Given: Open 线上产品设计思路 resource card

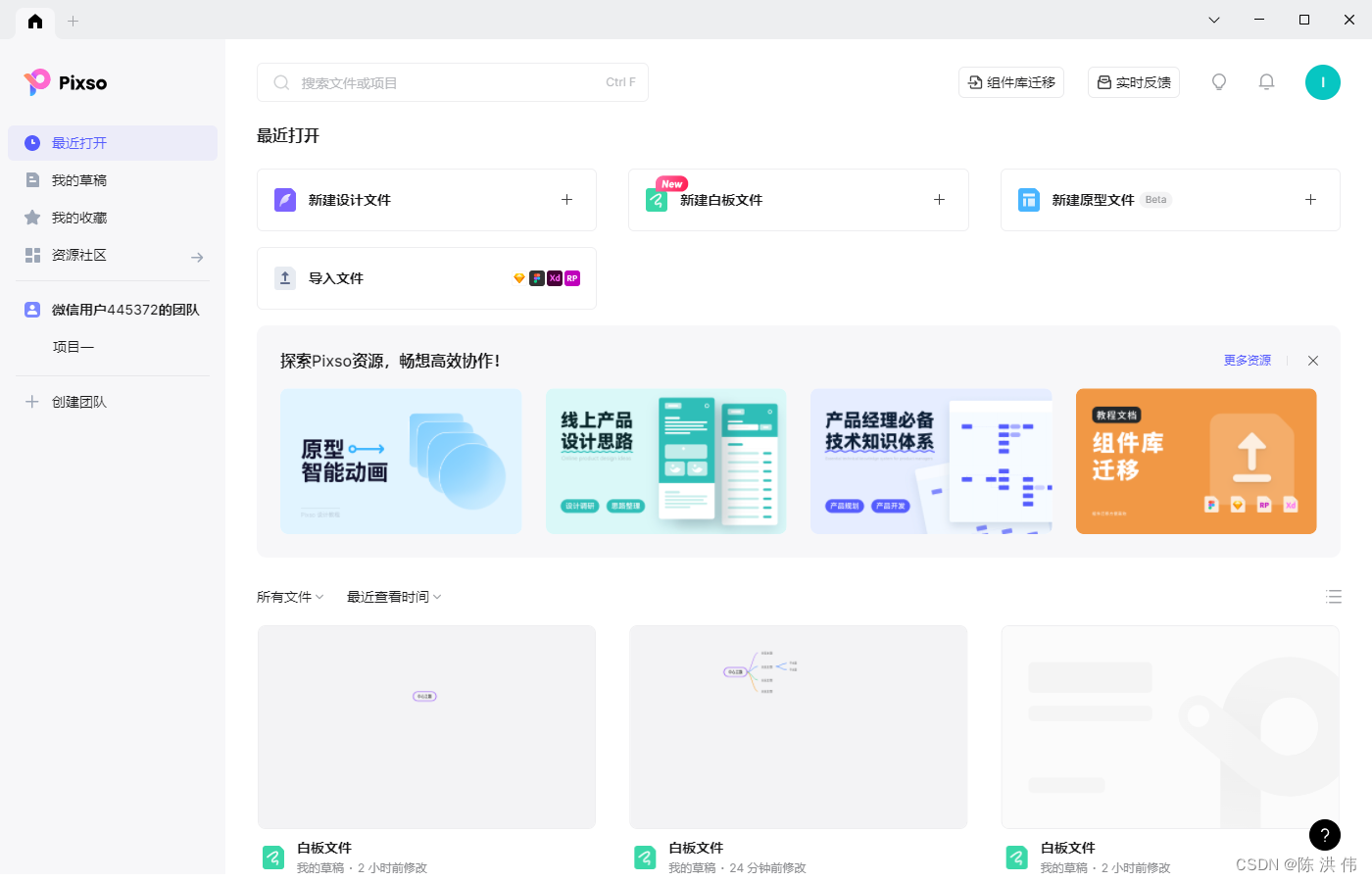Looking at the screenshot, I should [665, 462].
